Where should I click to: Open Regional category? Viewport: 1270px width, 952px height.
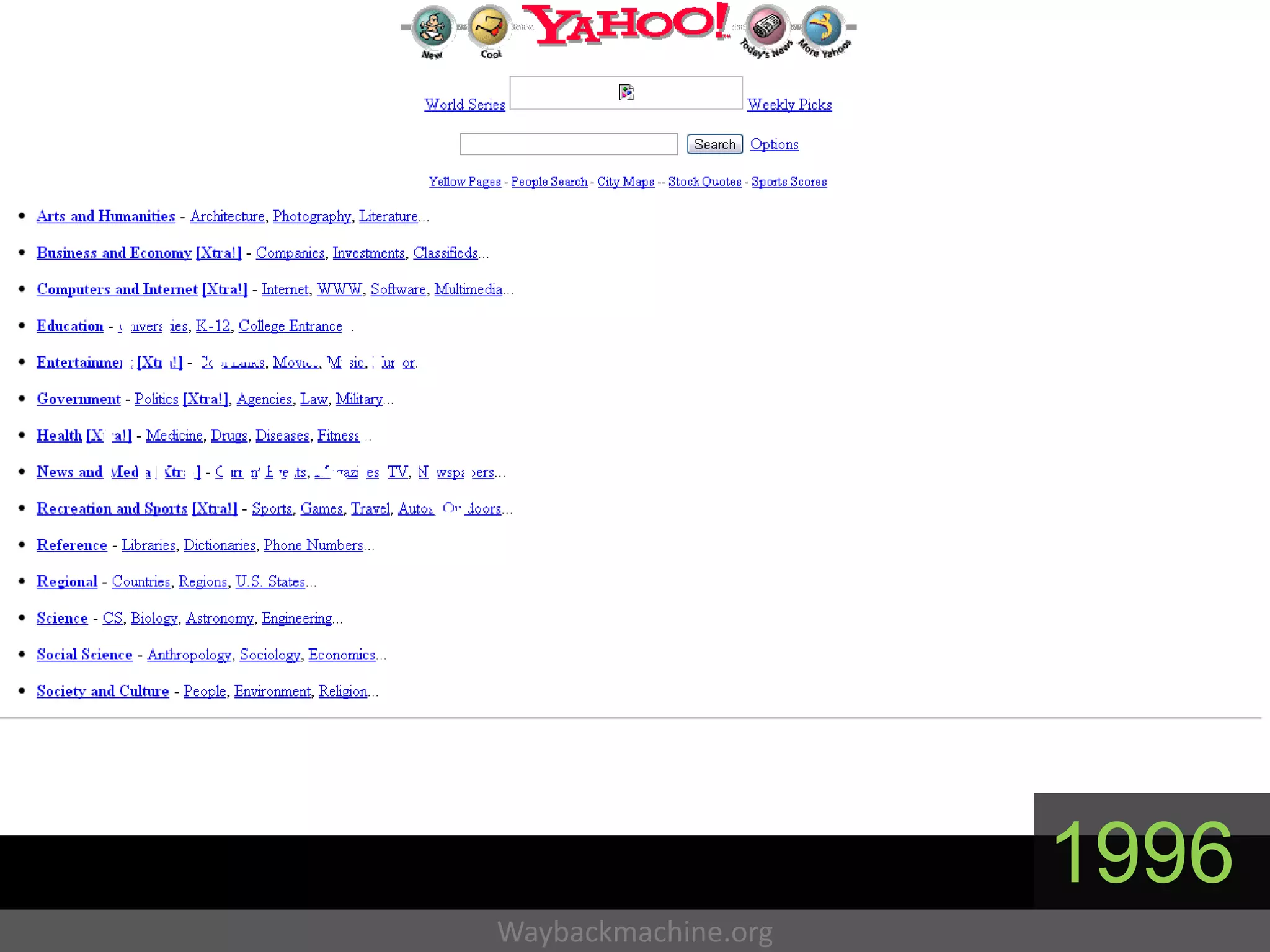coord(67,582)
